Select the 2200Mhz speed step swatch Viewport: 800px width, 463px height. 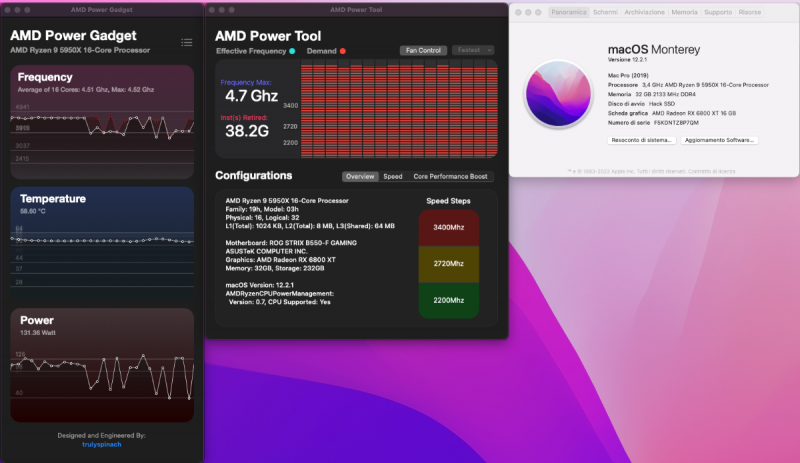point(448,301)
